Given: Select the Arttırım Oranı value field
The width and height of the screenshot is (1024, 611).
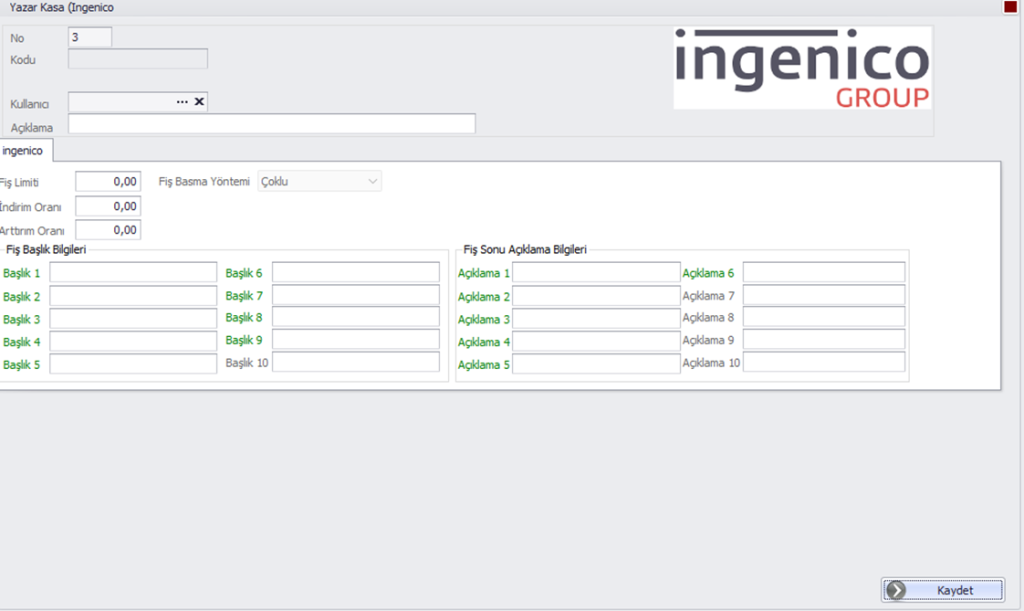Looking at the screenshot, I should [108, 230].
